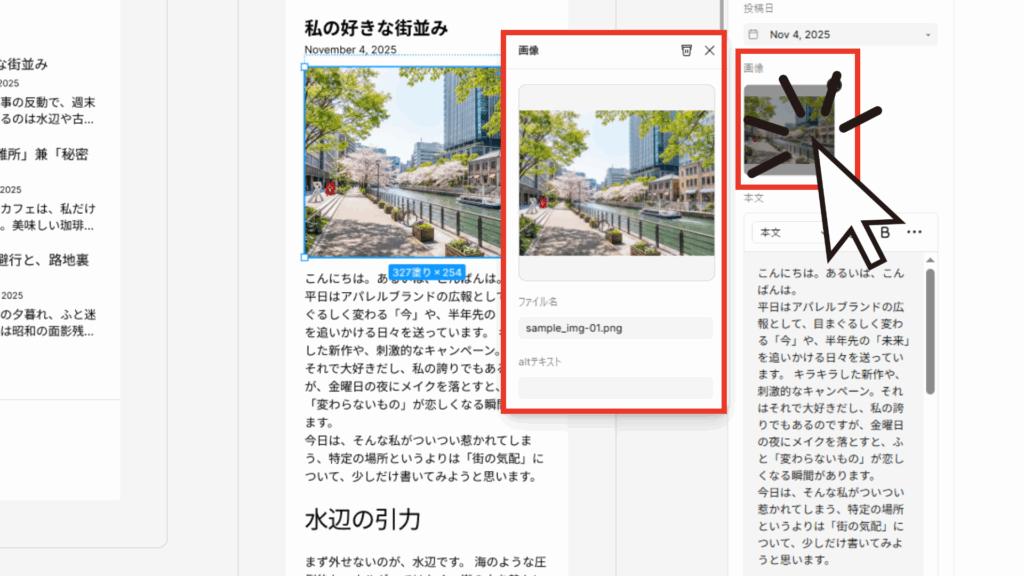Click the 私の好きな街並み page title
Image resolution: width=1024 pixels, height=576 pixels.
click(376, 27)
